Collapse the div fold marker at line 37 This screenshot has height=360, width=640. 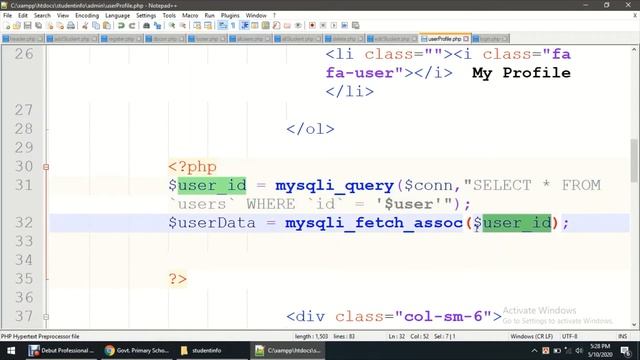[x=46, y=317]
